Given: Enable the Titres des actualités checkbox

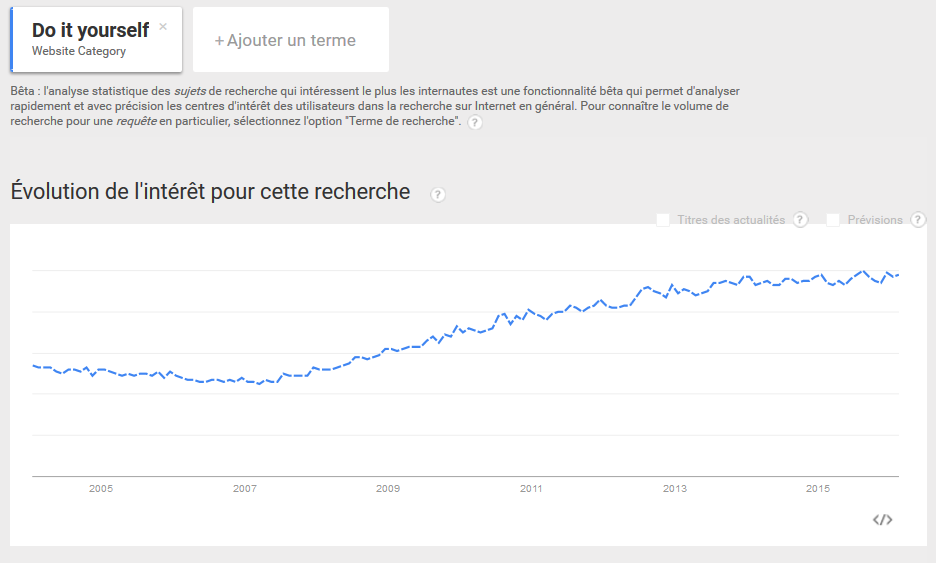Looking at the screenshot, I should click(663, 220).
